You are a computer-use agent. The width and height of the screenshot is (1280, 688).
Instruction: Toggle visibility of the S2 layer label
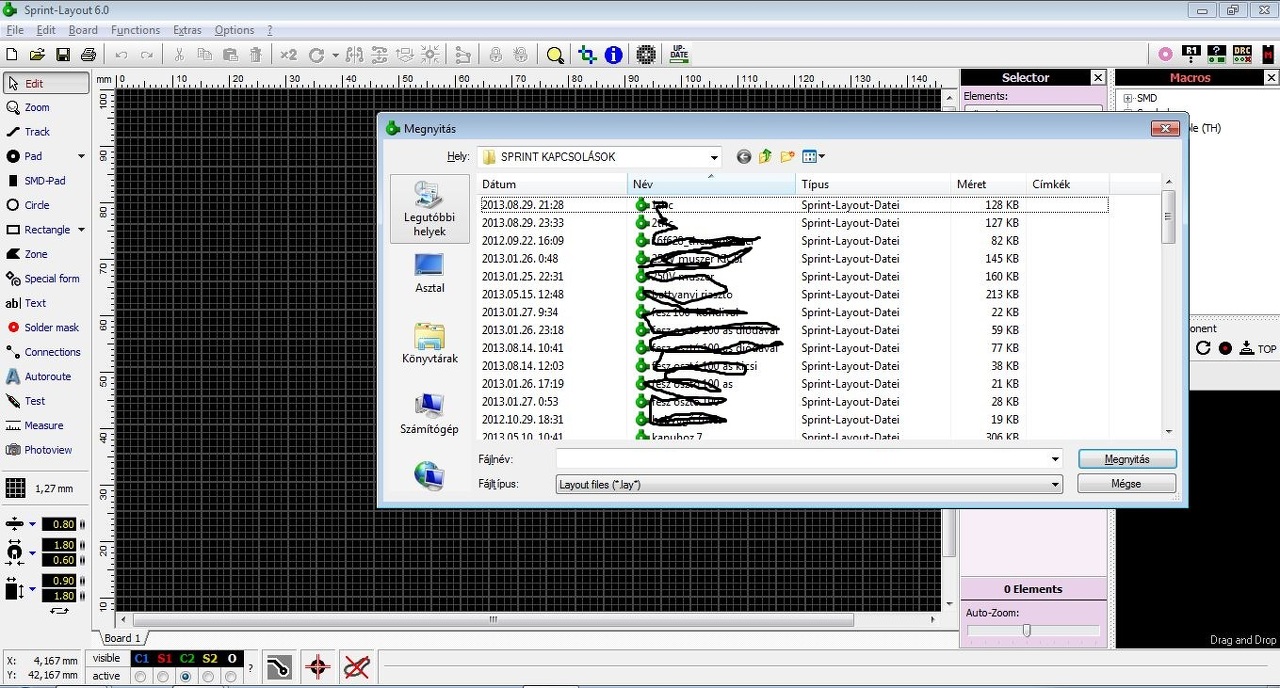point(210,659)
